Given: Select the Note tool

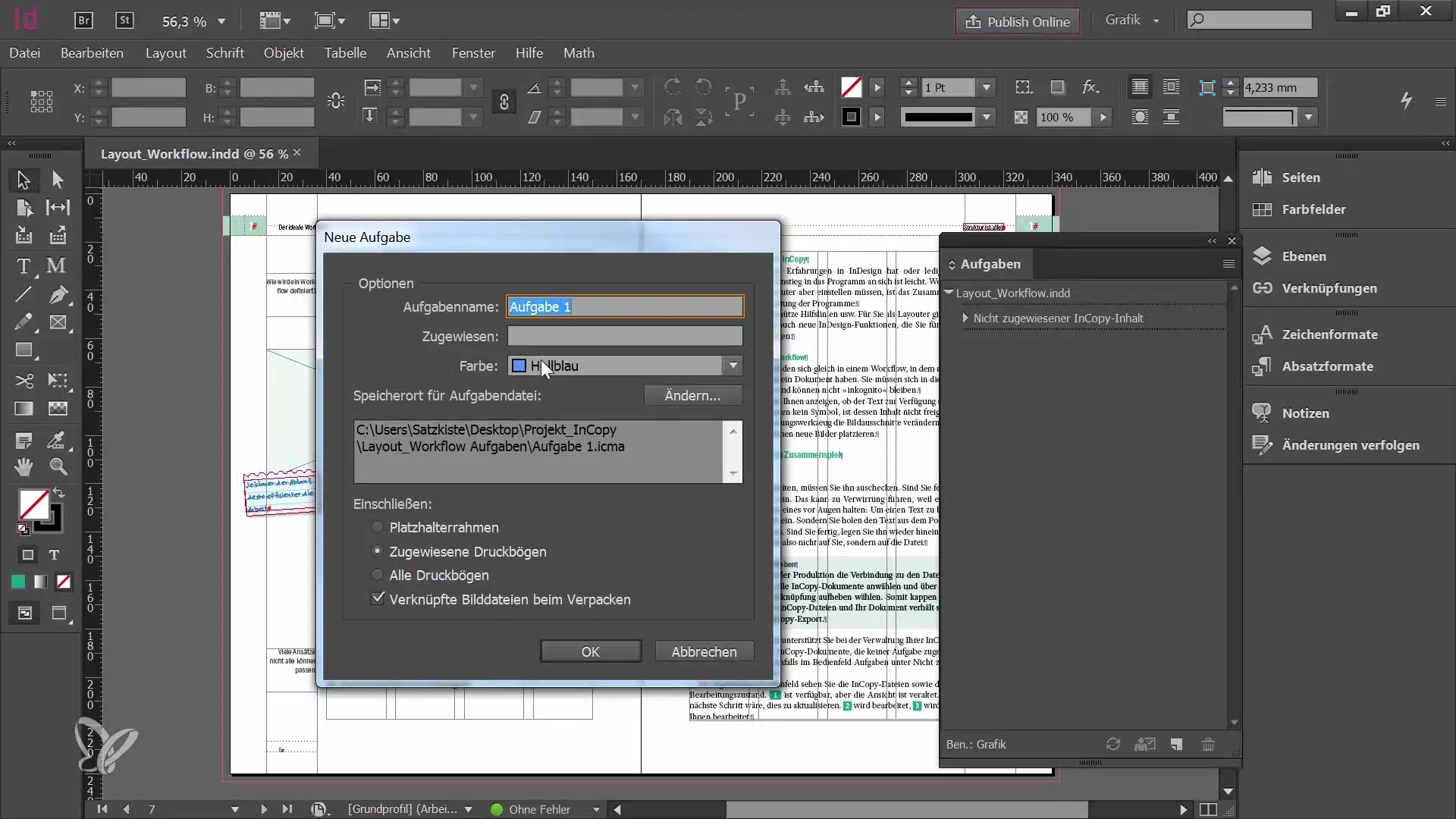Looking at the screenshot, I should (24, 441).
